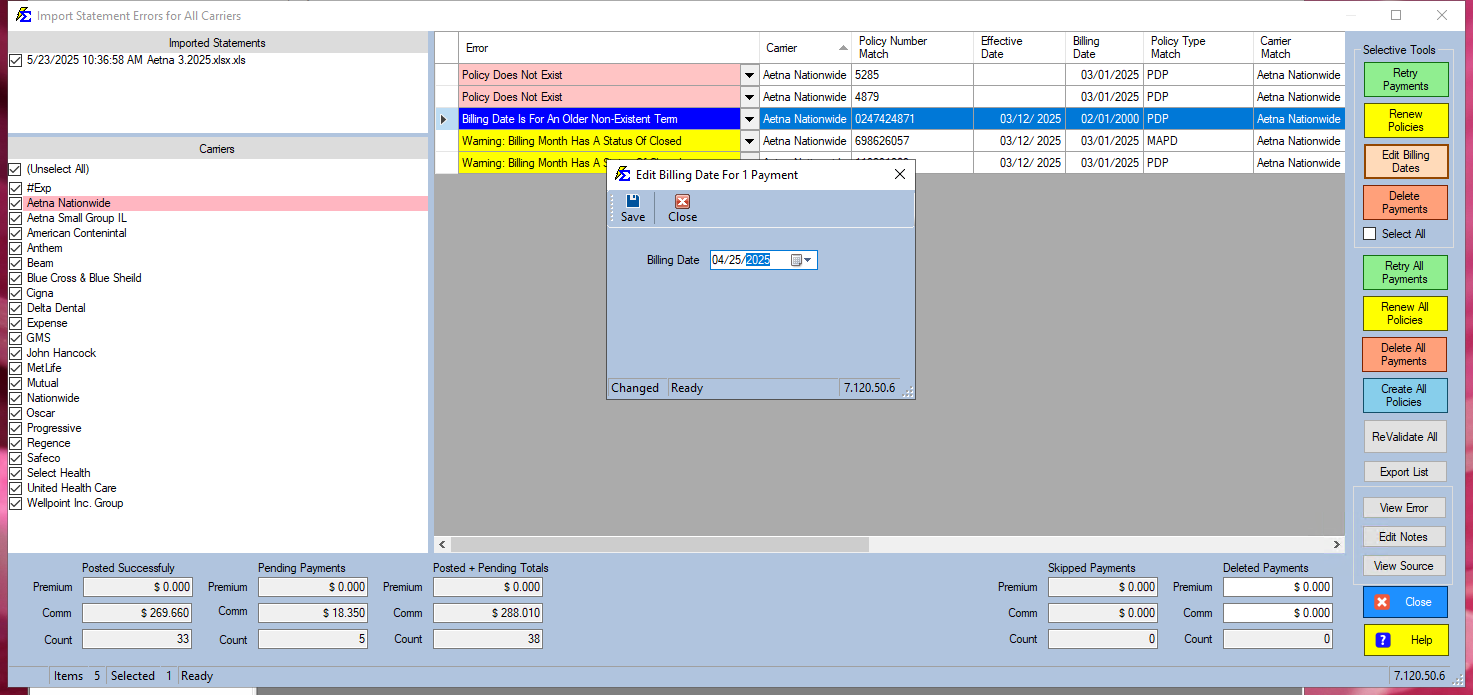Click the Export List button
Viewport: 1473px width, 695px height.
tap(1404, 471)
